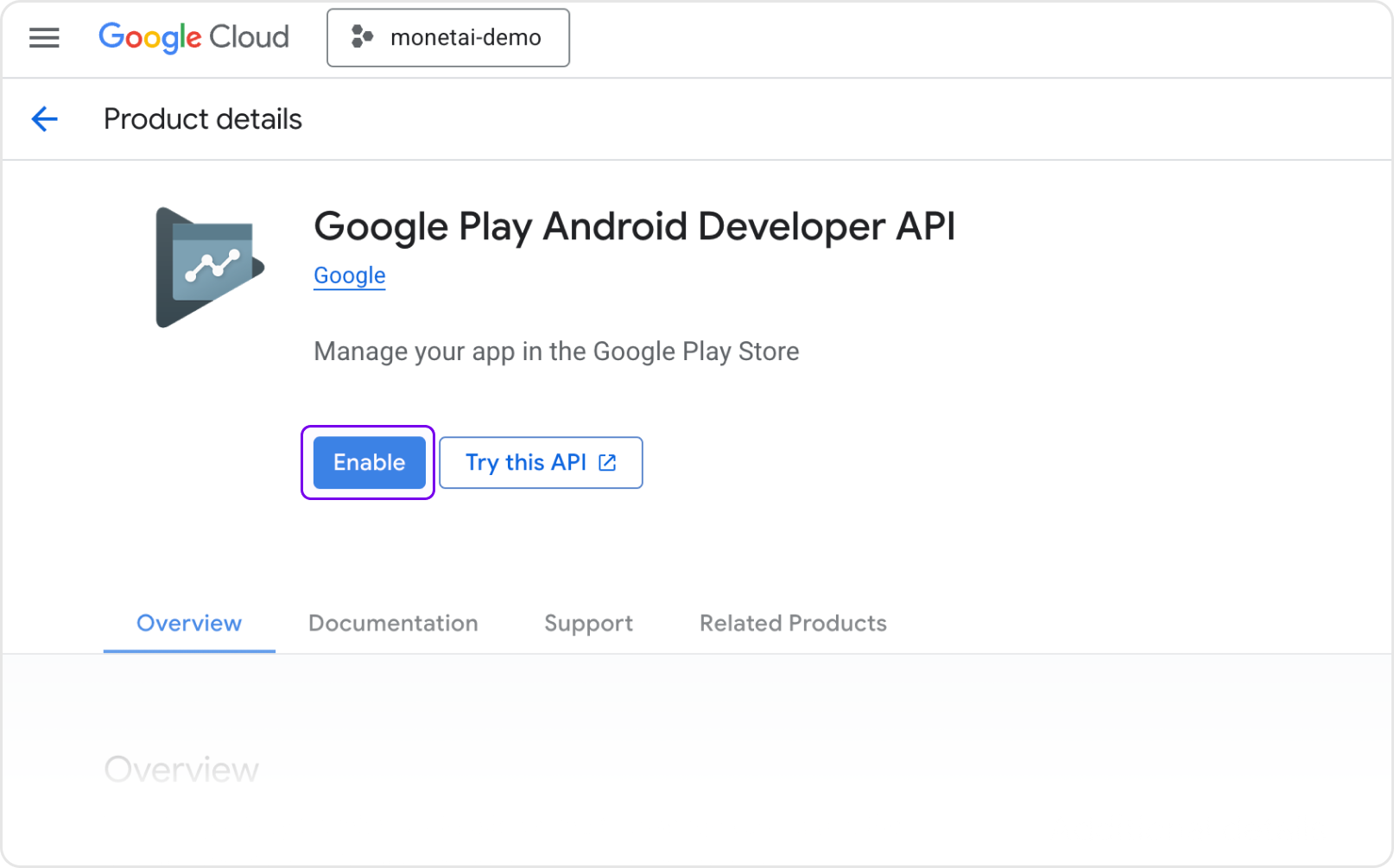Viewport: 1394px width, 868px height.
Task: Click the Google Play Android Developer API icon
Action: point(210,268)
